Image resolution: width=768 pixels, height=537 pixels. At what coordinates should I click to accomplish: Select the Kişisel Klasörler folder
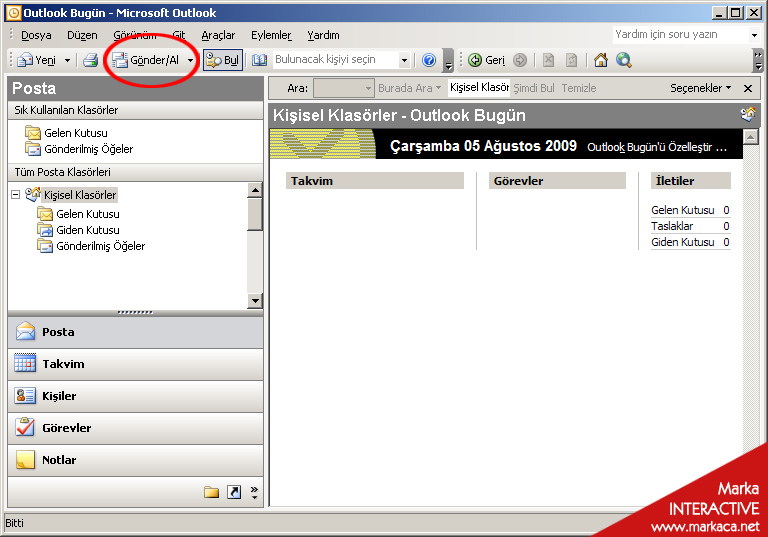(x=72, y=195)
